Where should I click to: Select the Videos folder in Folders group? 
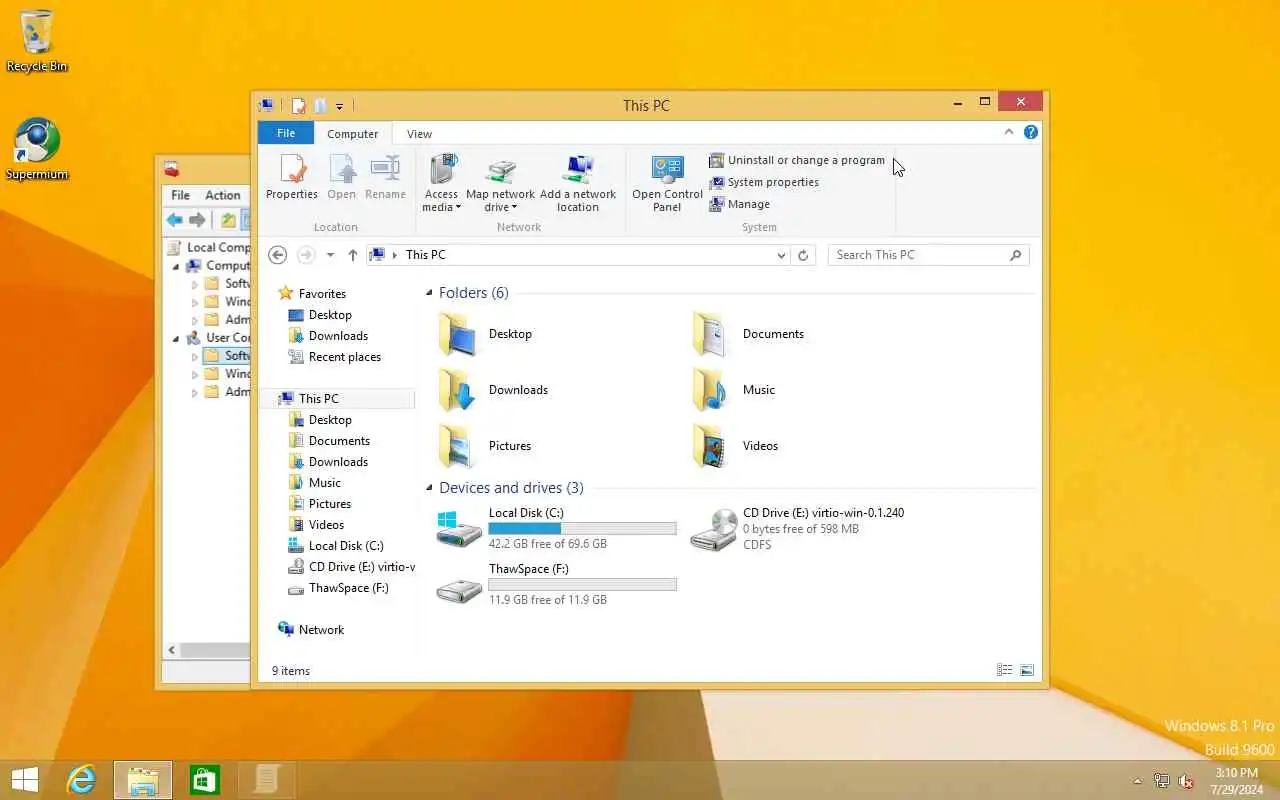[735, 446]
